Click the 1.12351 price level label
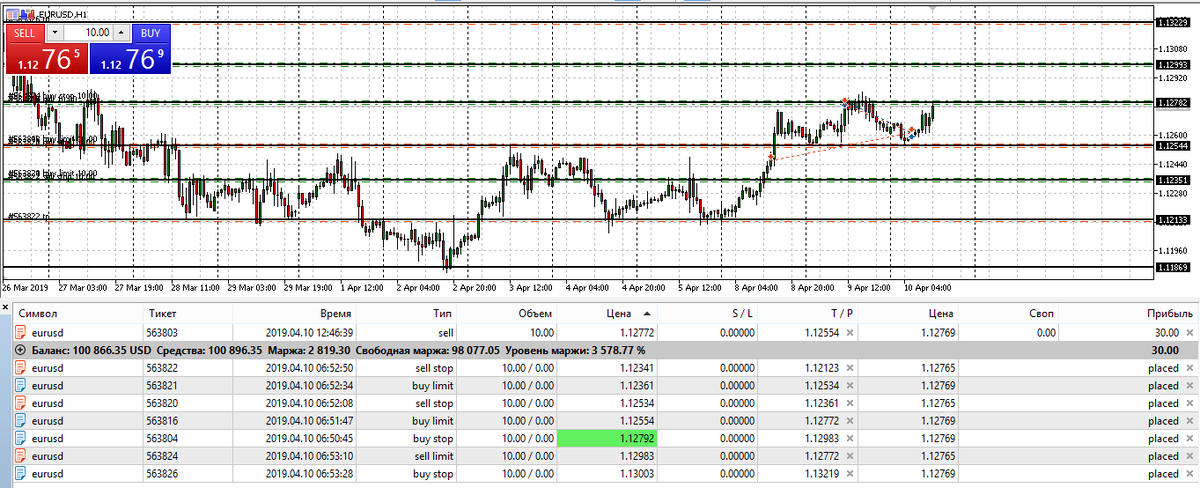The height and width of the screenshot is (488, 1200). (1171, 180)
